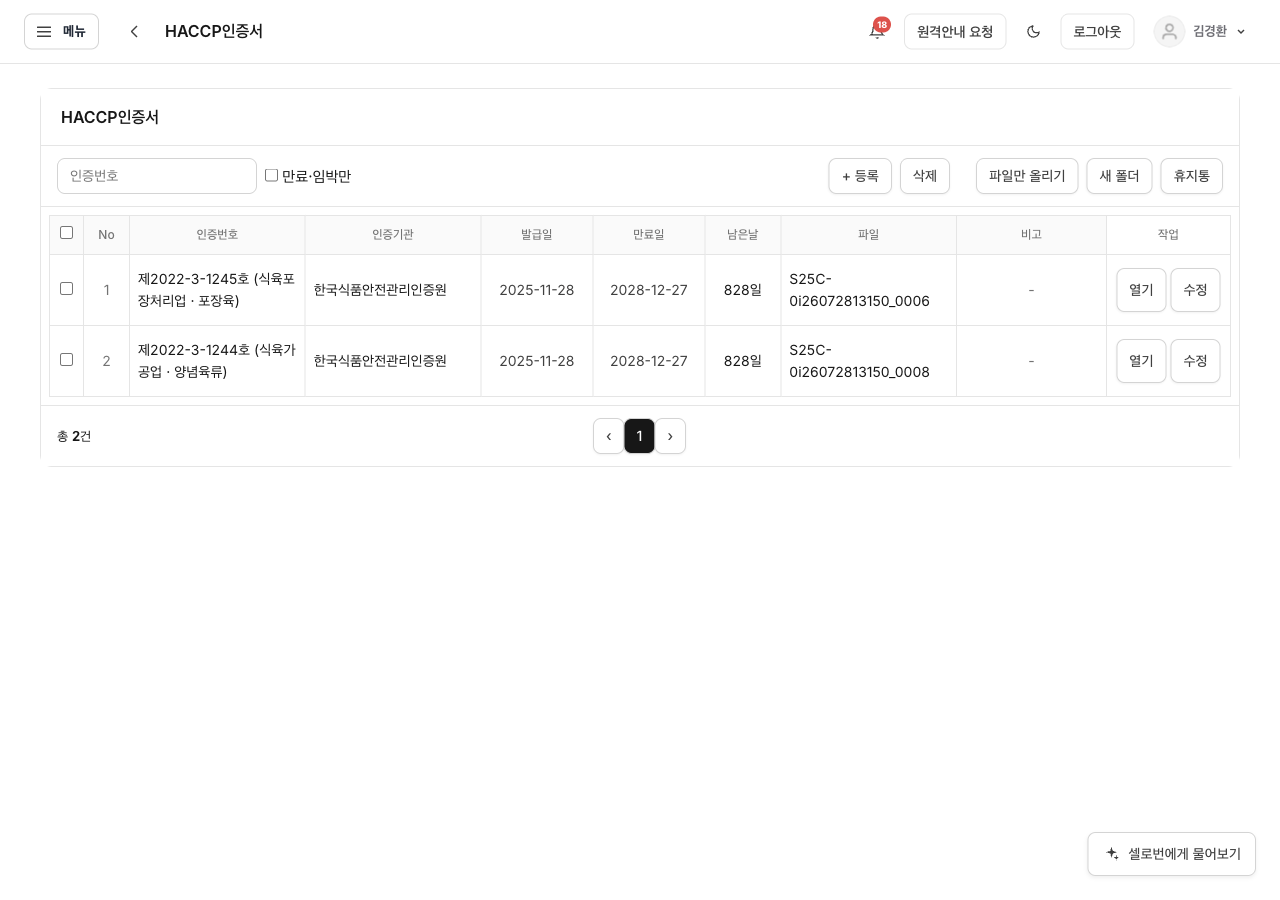
Task: Click the 작업 column header
Action: pos(1168,235)
